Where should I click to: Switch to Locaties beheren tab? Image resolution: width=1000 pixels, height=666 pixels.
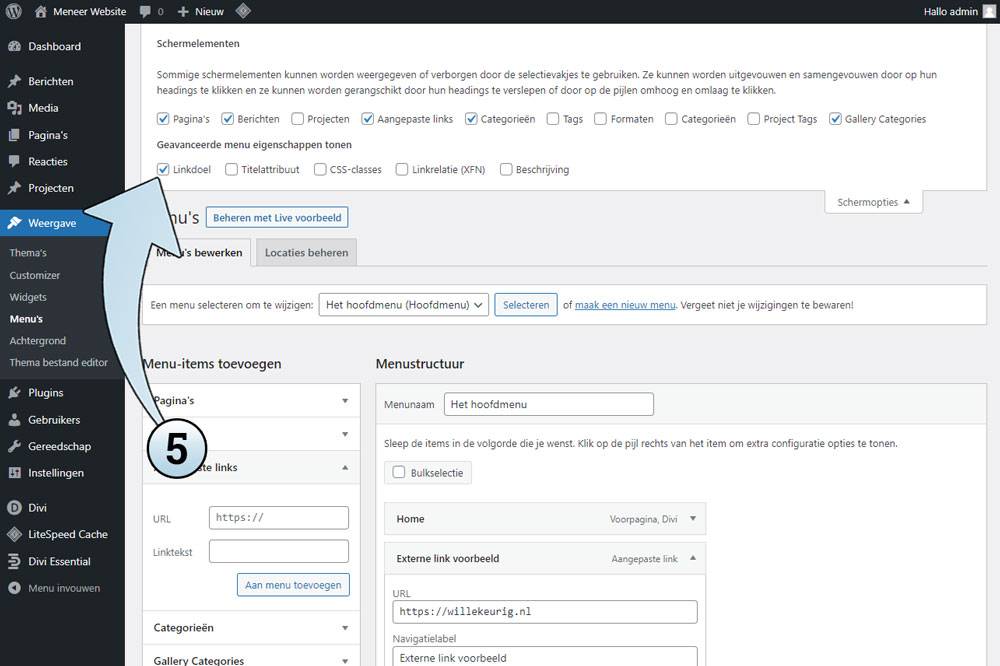click(x=306, y=253)
